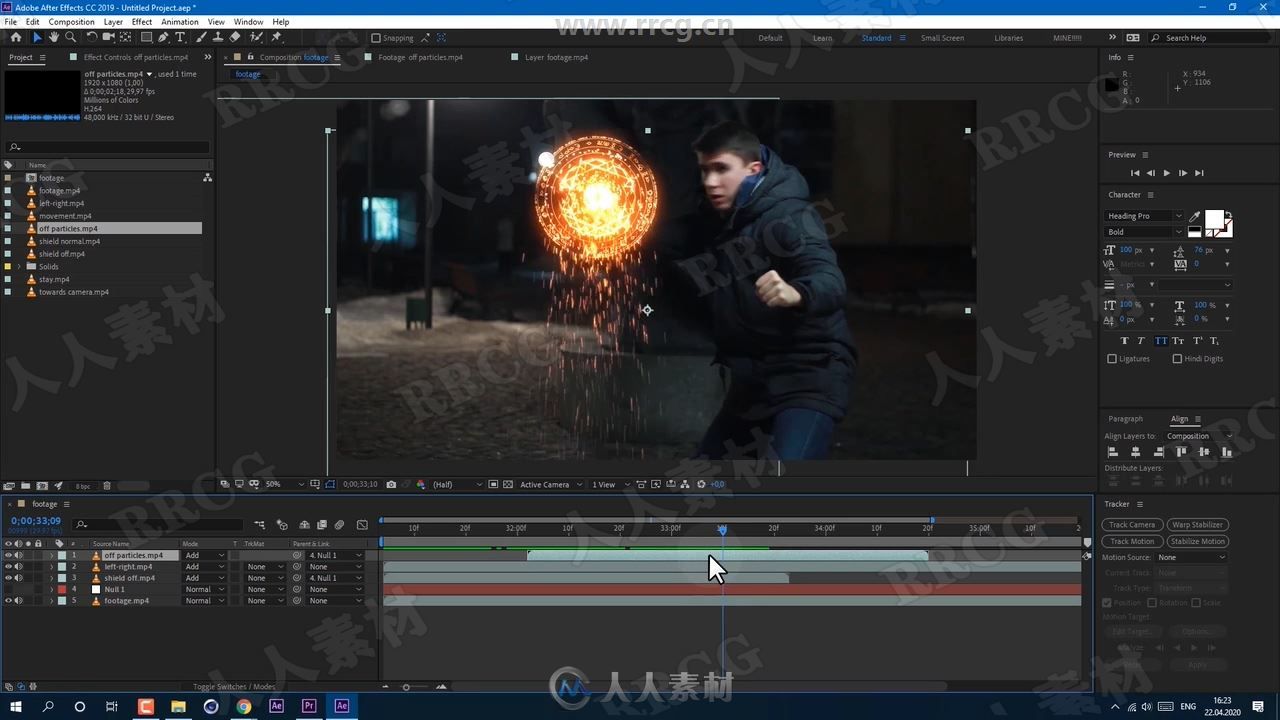Click the Home icon in the toolbar
This screenshot has width=1280, height=720.
pyautogui.click(x=15, y=37)
